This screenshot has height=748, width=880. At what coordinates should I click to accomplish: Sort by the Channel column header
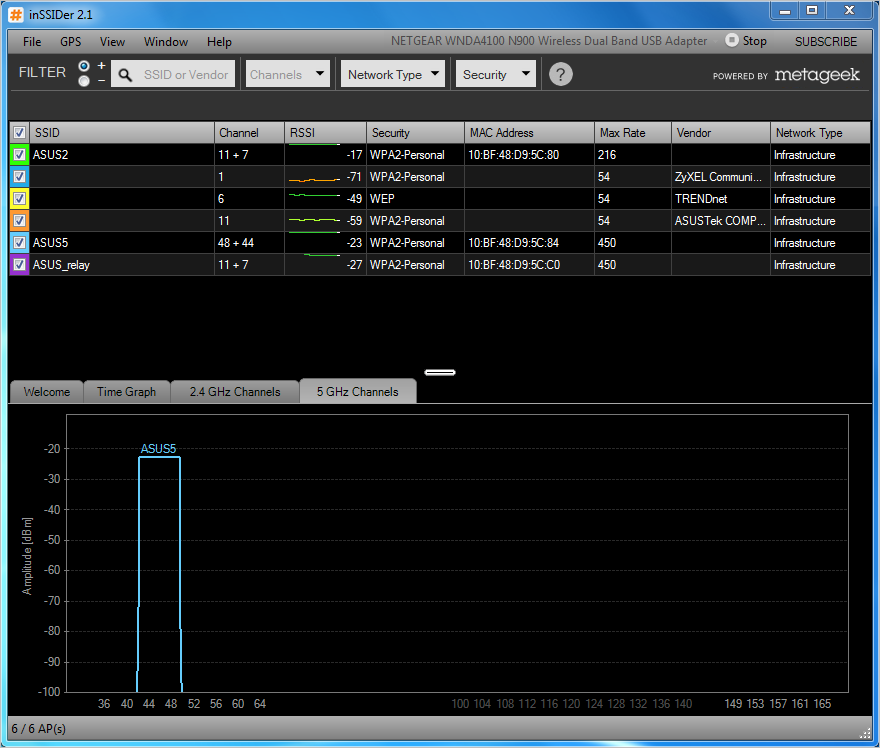(x=249, y=132)
